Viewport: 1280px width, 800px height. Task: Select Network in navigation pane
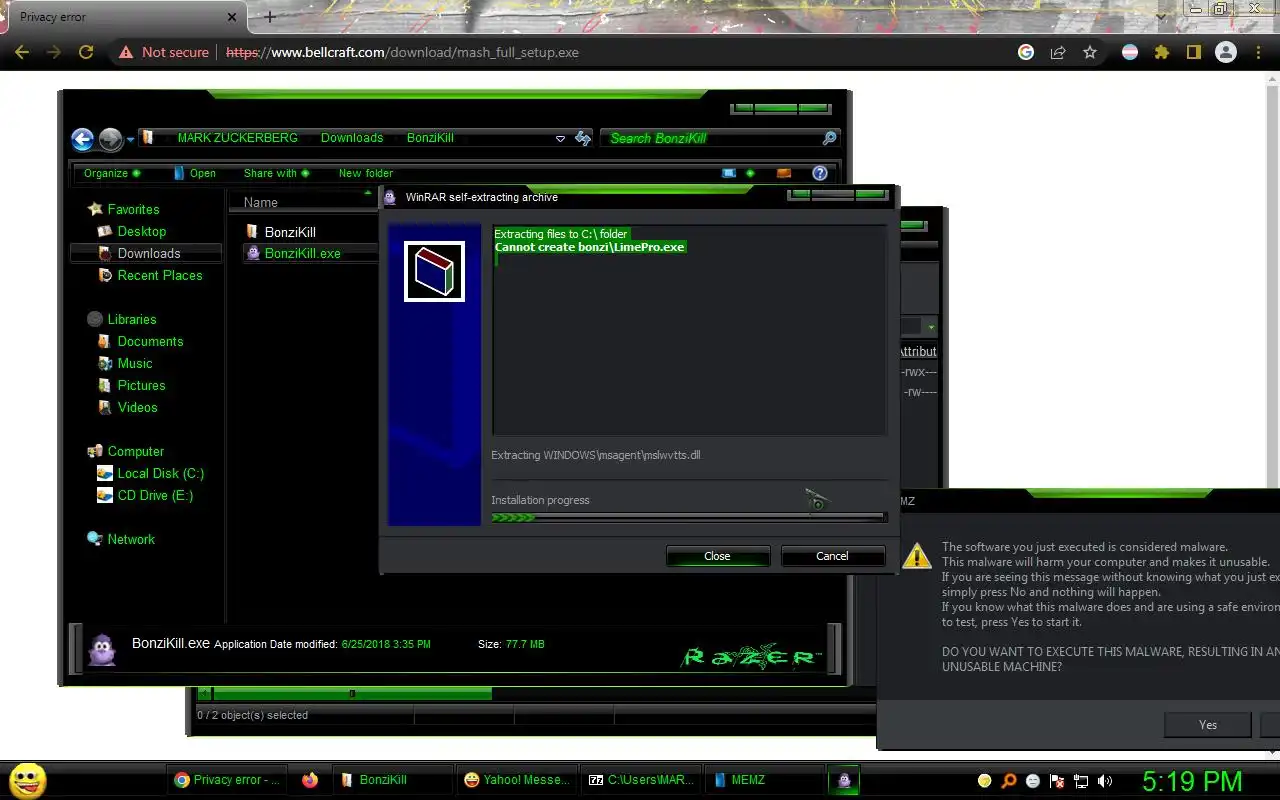coord(121,539)
